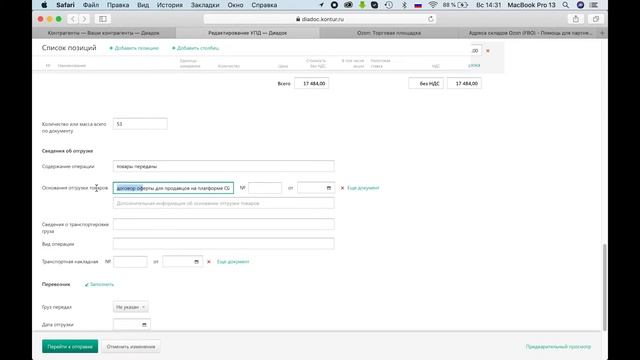Click the Bluetooth menu bar icon

coord(404,5)
